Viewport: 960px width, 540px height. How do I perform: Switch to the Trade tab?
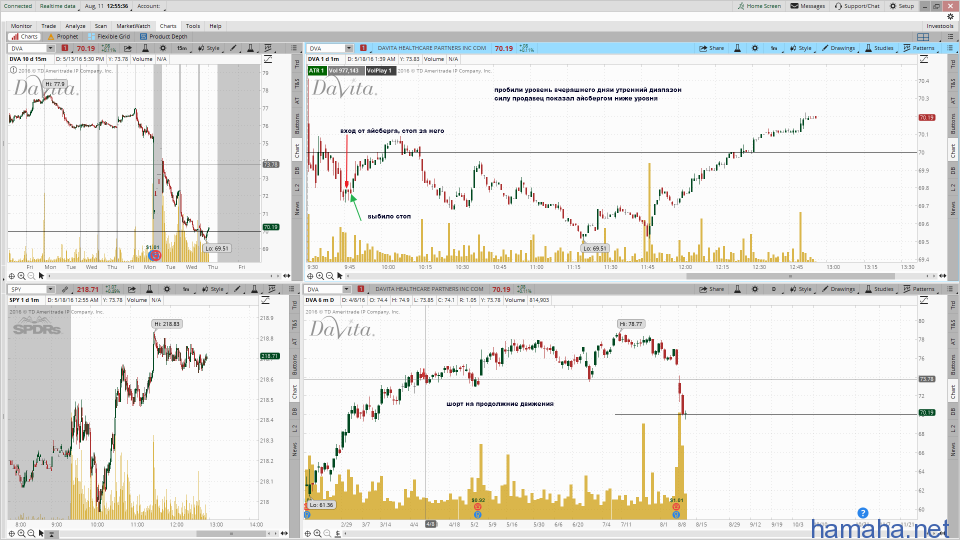(48, 26)
